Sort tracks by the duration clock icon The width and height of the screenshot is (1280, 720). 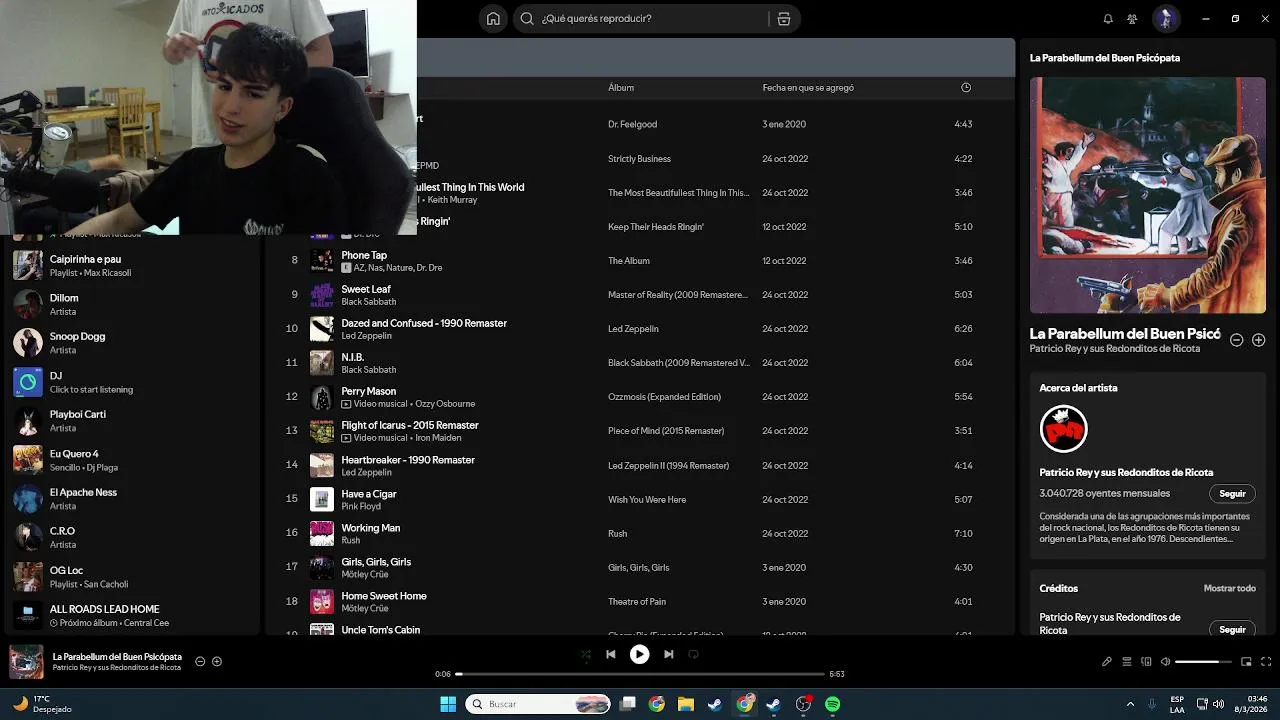(966, 87)
